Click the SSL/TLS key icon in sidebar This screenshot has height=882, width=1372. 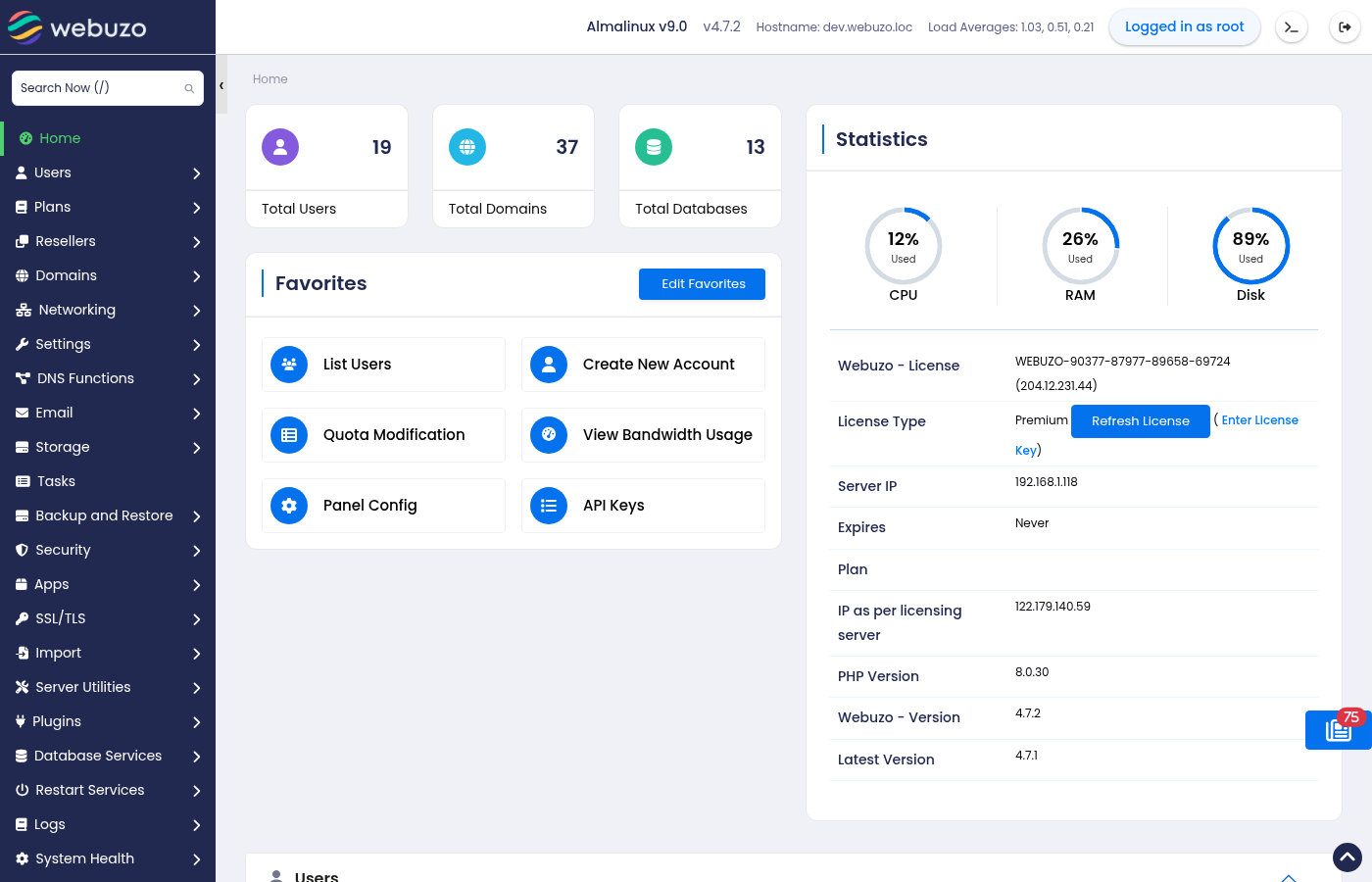[x=22, y=618]
